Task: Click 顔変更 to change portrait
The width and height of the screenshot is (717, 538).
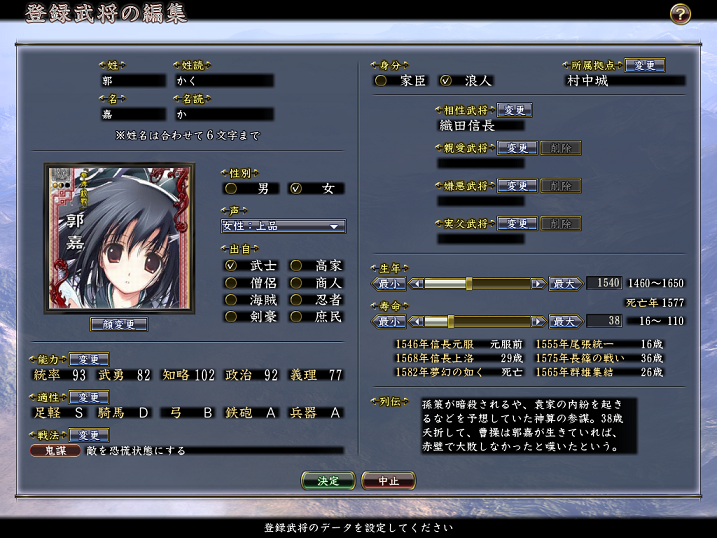Action: coord(119,324)
